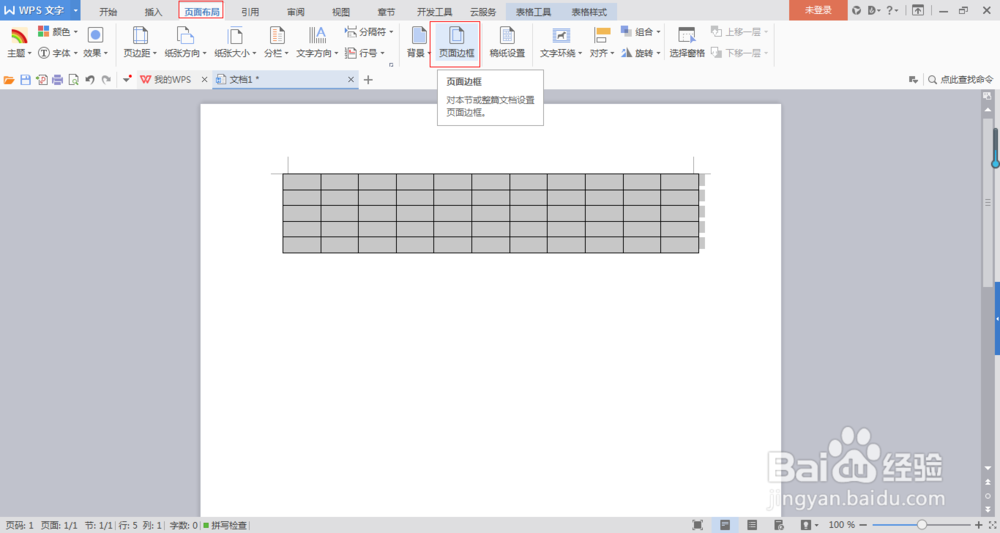The width and height of the screenshot is (1000, 533).
Task: Switch to the 表格工具 tab
Action: click(533, 11)
